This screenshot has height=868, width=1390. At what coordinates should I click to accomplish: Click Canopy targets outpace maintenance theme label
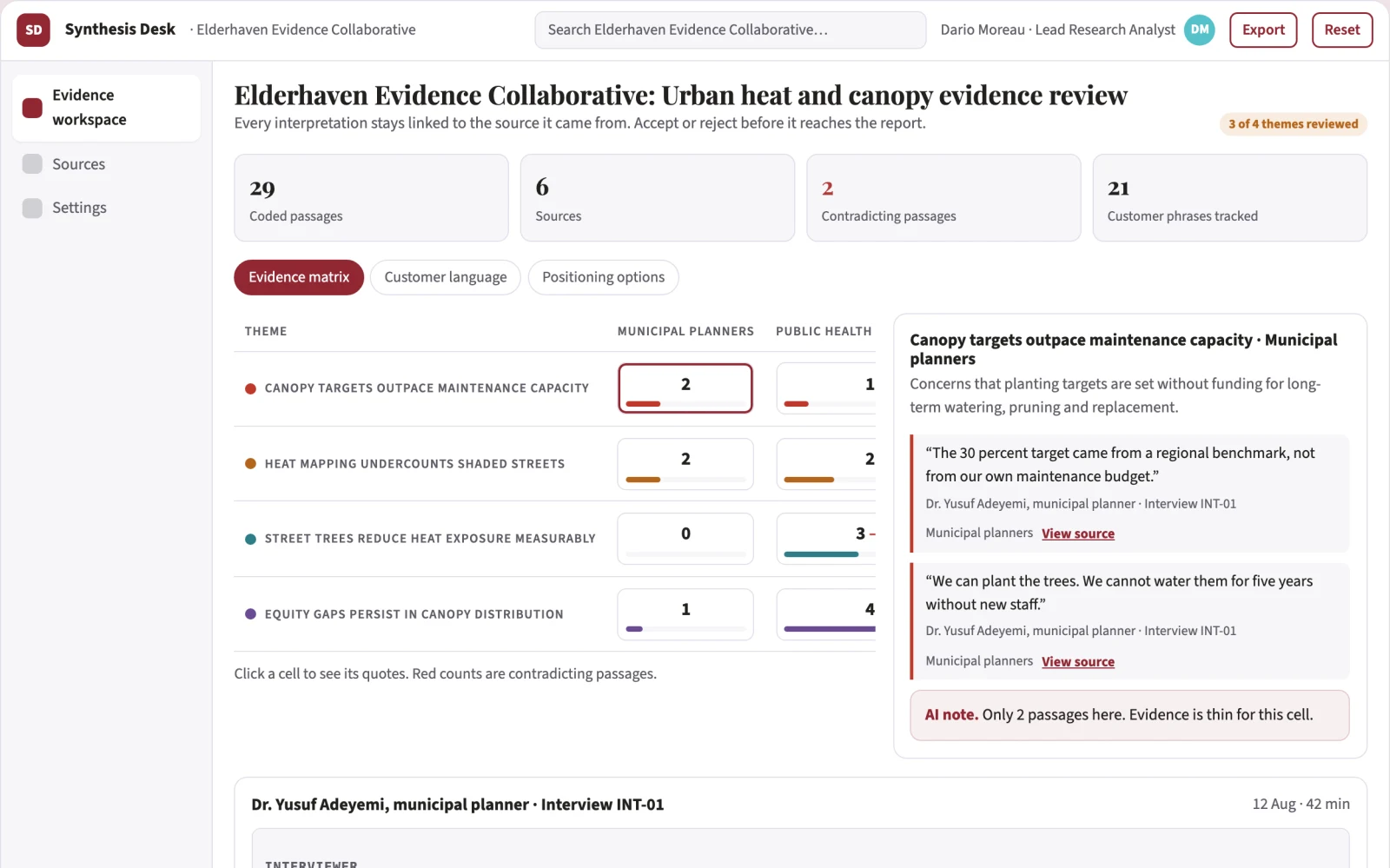[427, 388]
